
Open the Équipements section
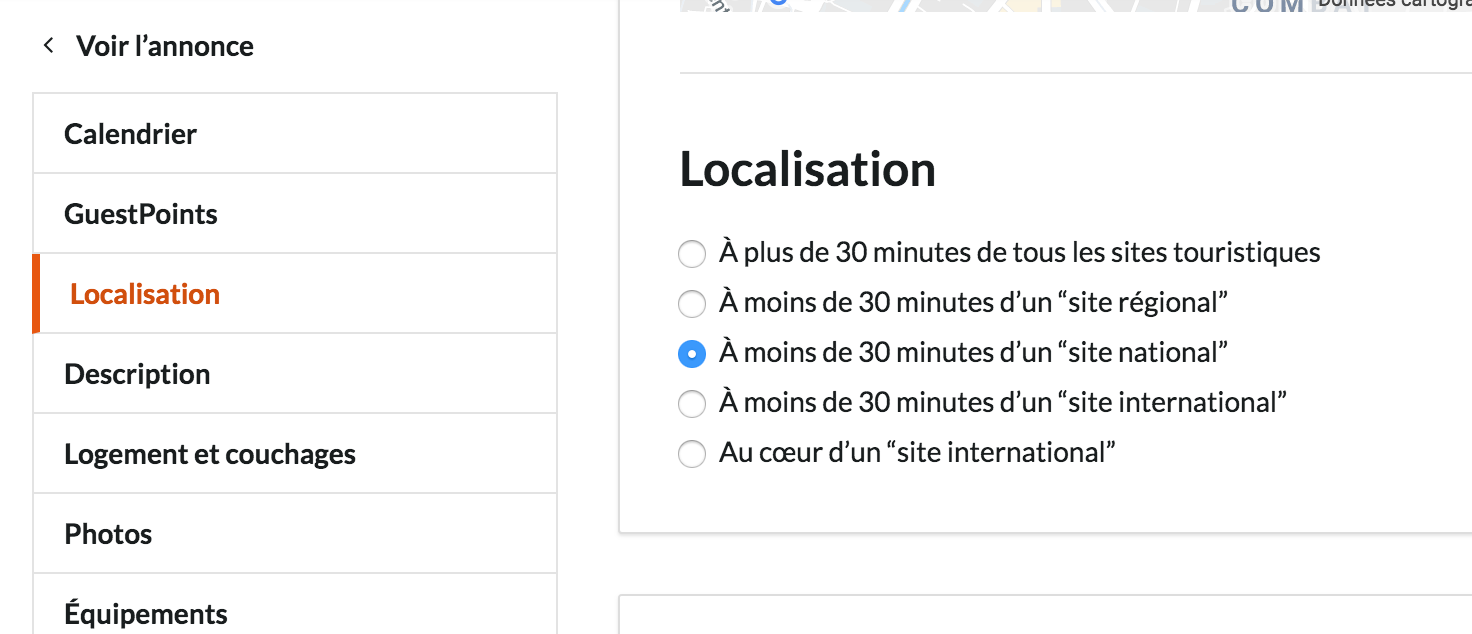coord(146,611)
